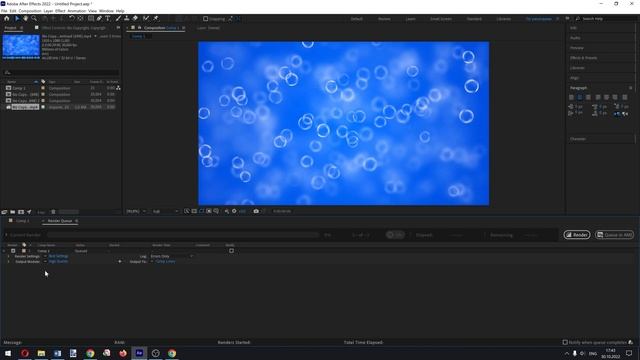The height and width of the screenshot is (360, 640).
Task: Switch to the Render Queue tab
Action: pos(60,221)
